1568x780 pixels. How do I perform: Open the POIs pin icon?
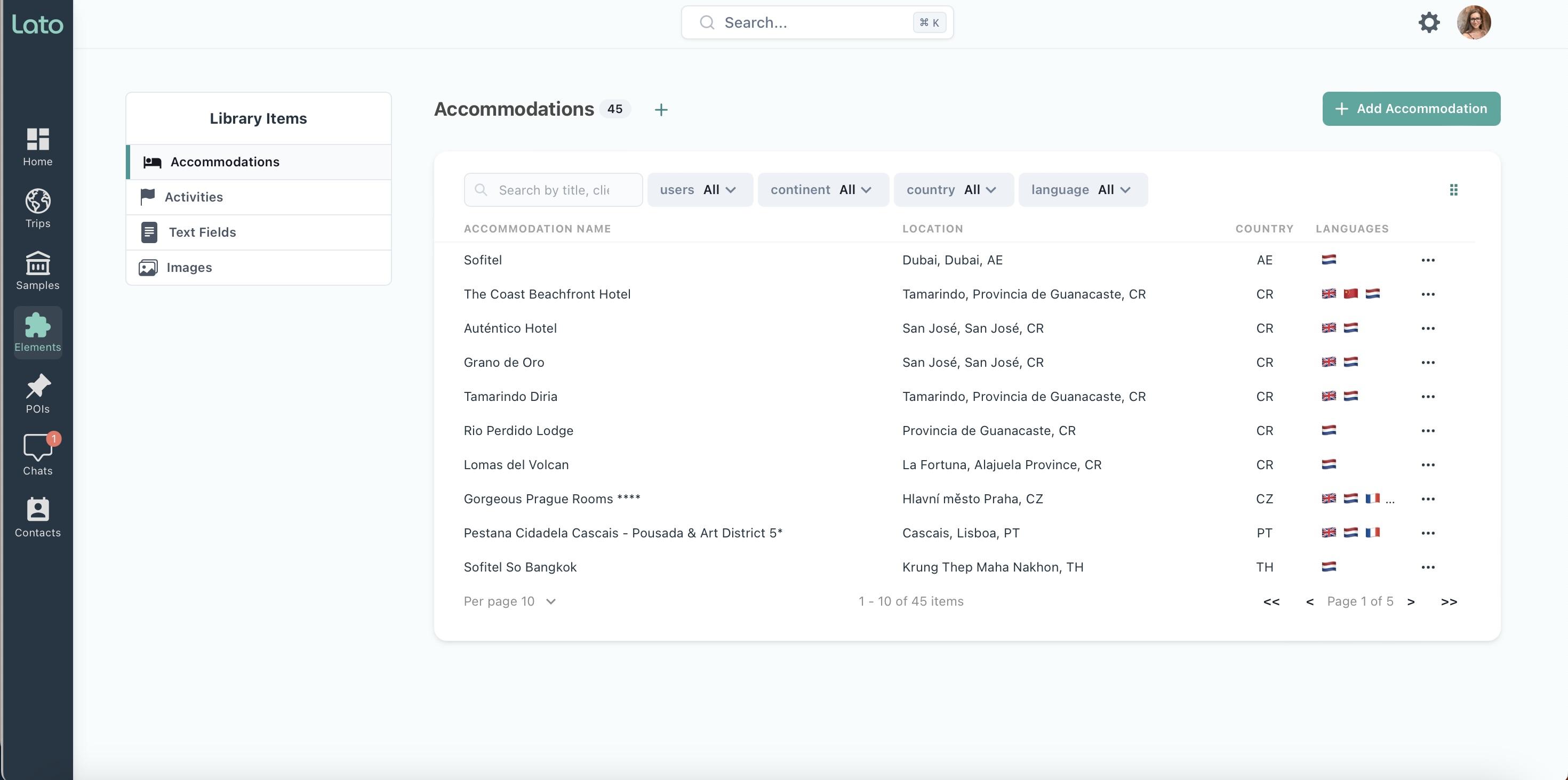coord(38,393)
